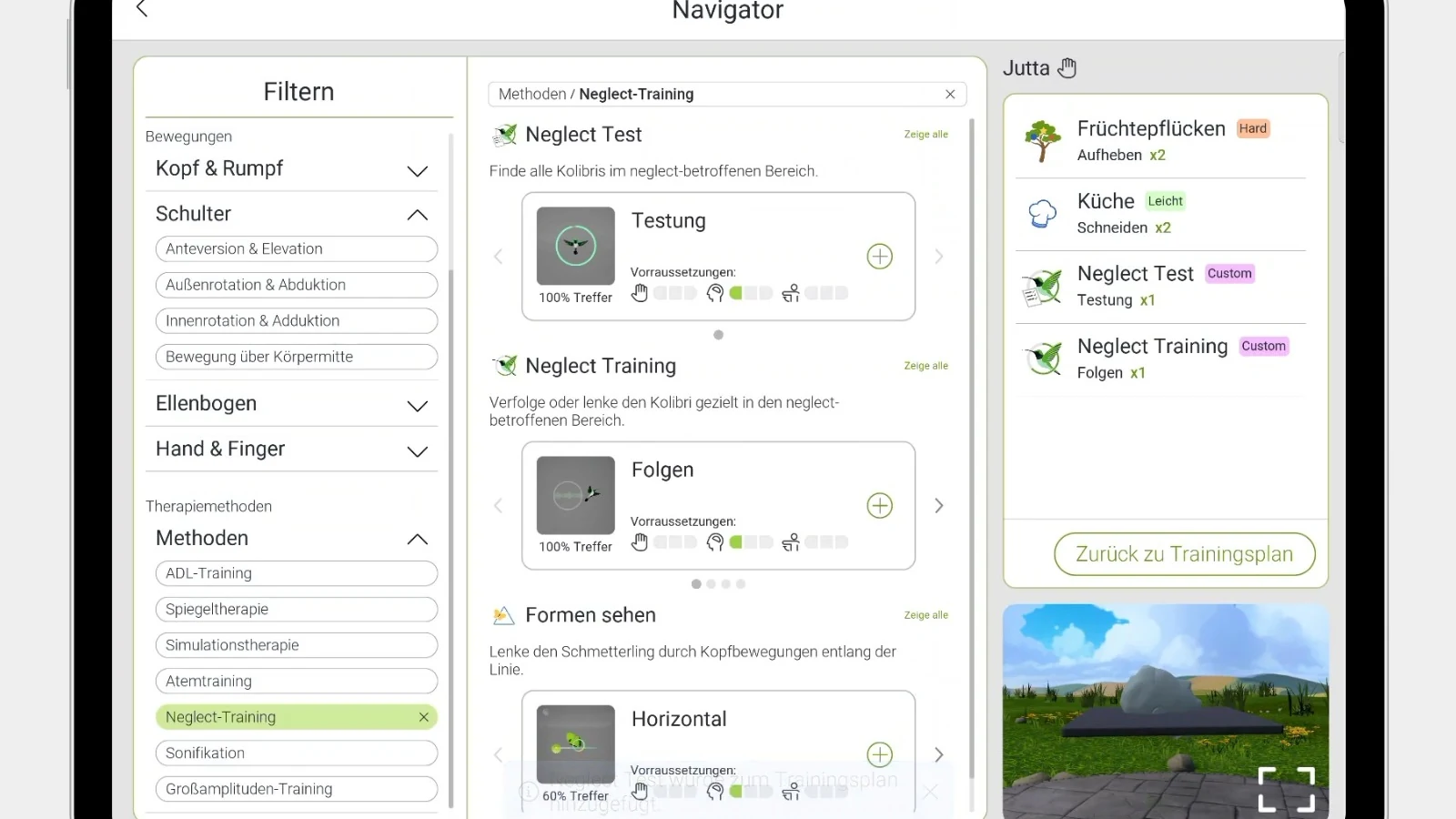
Task: Click the Horizontal thumbnail image
Action: click(x=576, y=743)
